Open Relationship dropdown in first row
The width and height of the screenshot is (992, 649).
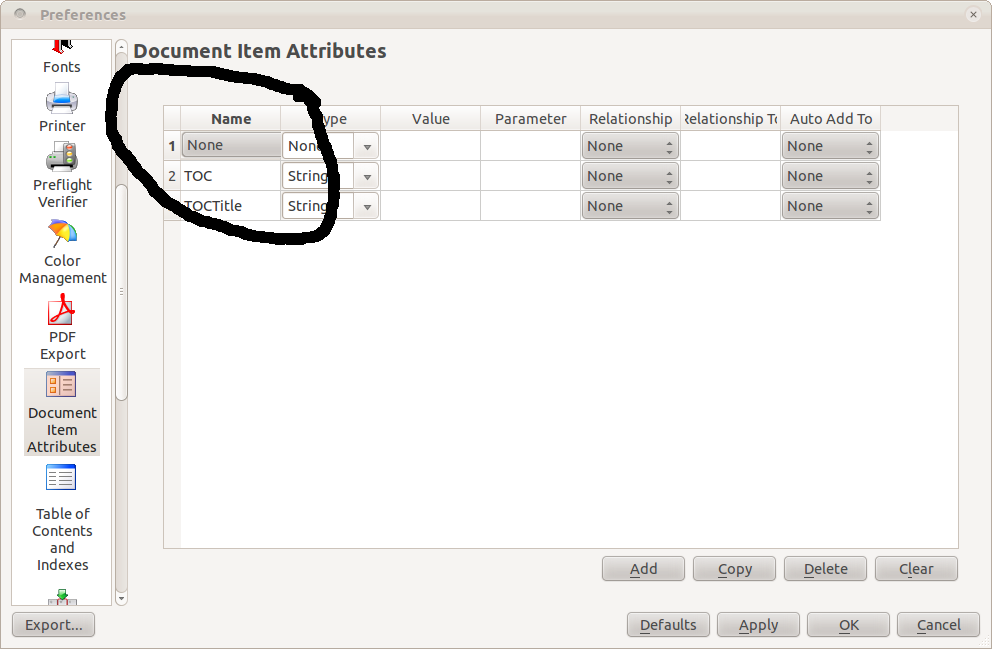(x=630, y=146)
